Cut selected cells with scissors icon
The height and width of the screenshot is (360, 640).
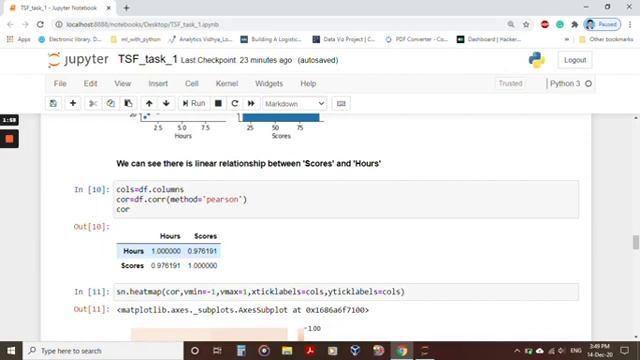pos(93,104)
